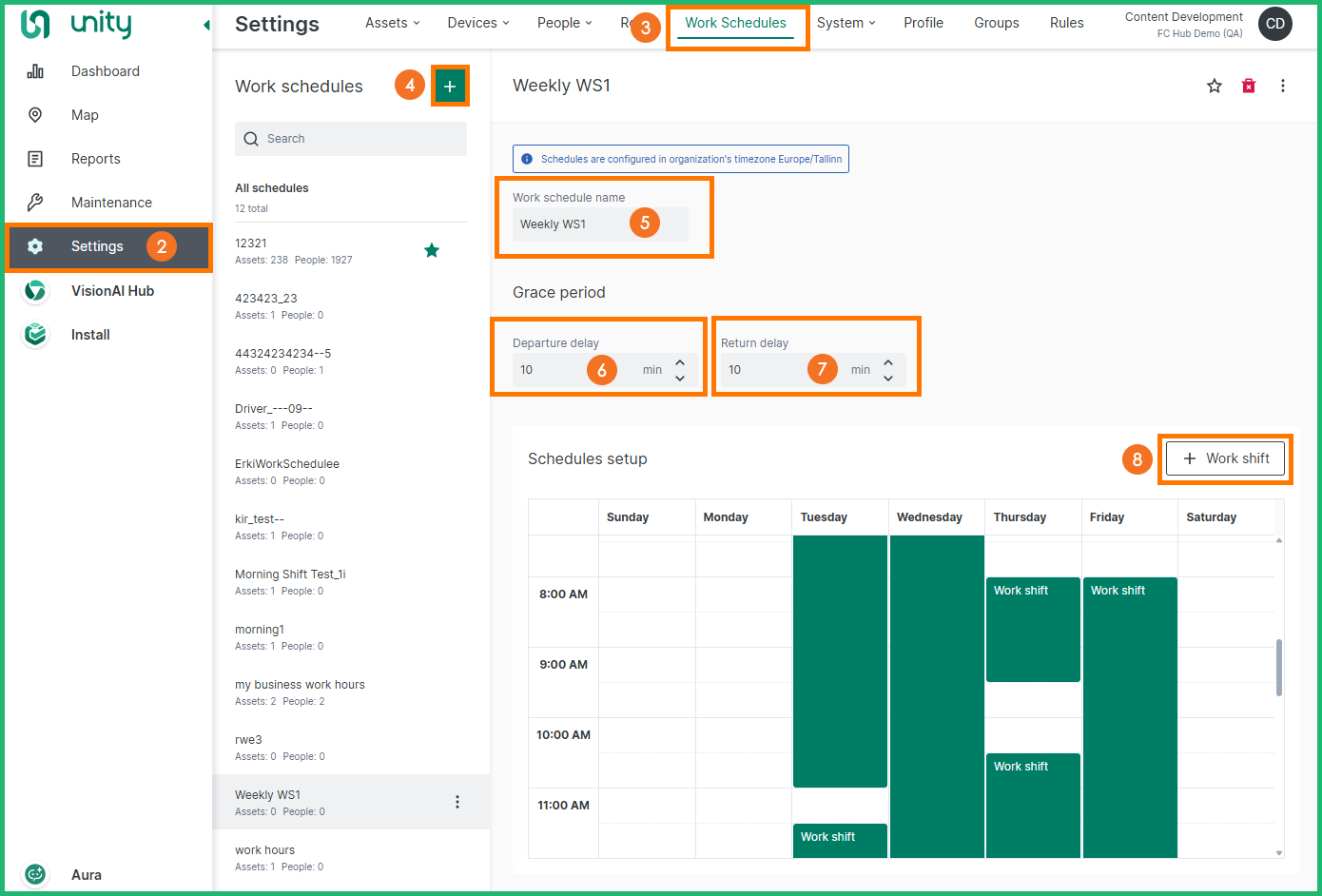The image size is (1322, 896).
Task: Open the System dropdown menu
Action: tap(846, 23)
